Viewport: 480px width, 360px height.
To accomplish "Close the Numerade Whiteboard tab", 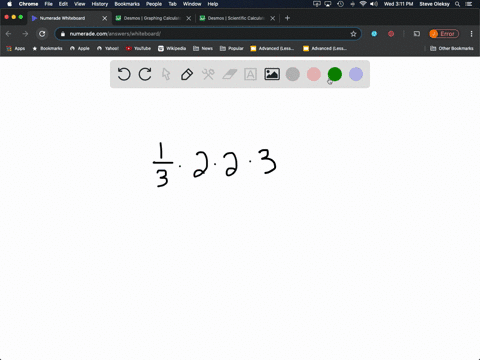I will coord(105,18).
